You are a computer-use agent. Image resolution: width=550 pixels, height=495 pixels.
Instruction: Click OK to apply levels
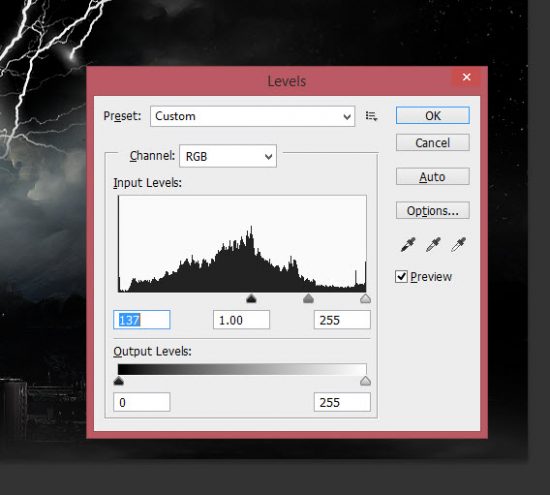[x=432, y=115]
